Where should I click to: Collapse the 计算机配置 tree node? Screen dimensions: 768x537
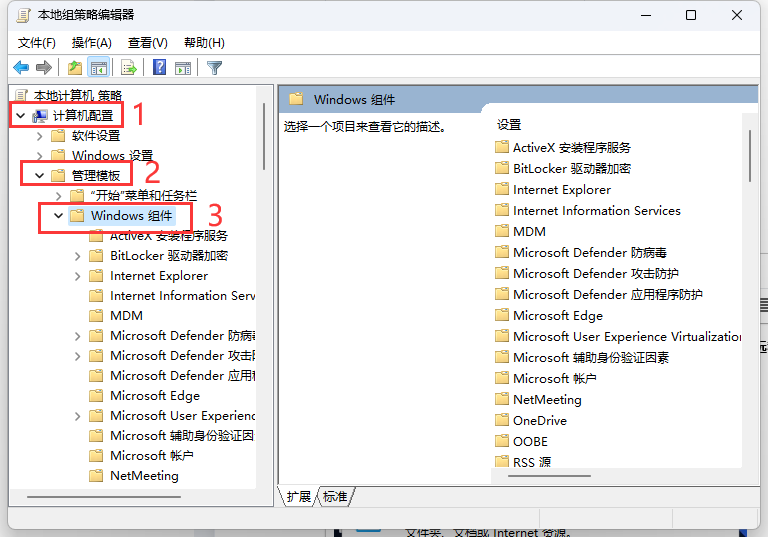[x=20, y=116]
